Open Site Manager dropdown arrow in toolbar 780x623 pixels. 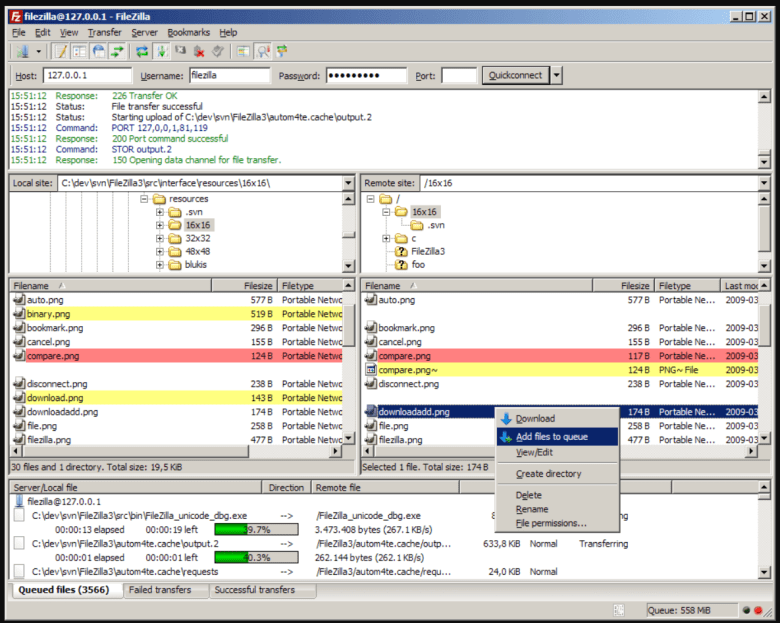(38, 51)
